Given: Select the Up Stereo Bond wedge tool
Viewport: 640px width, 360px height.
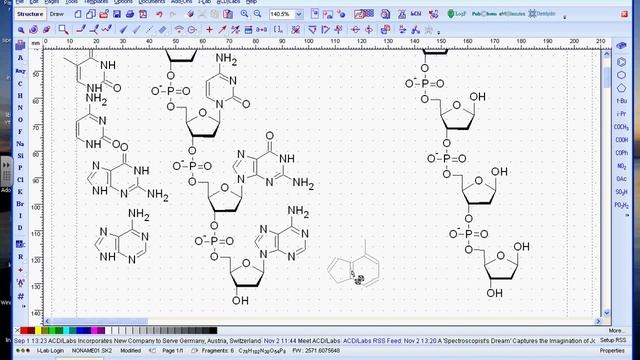Looking at the screenshot, I should coord(124,29).
